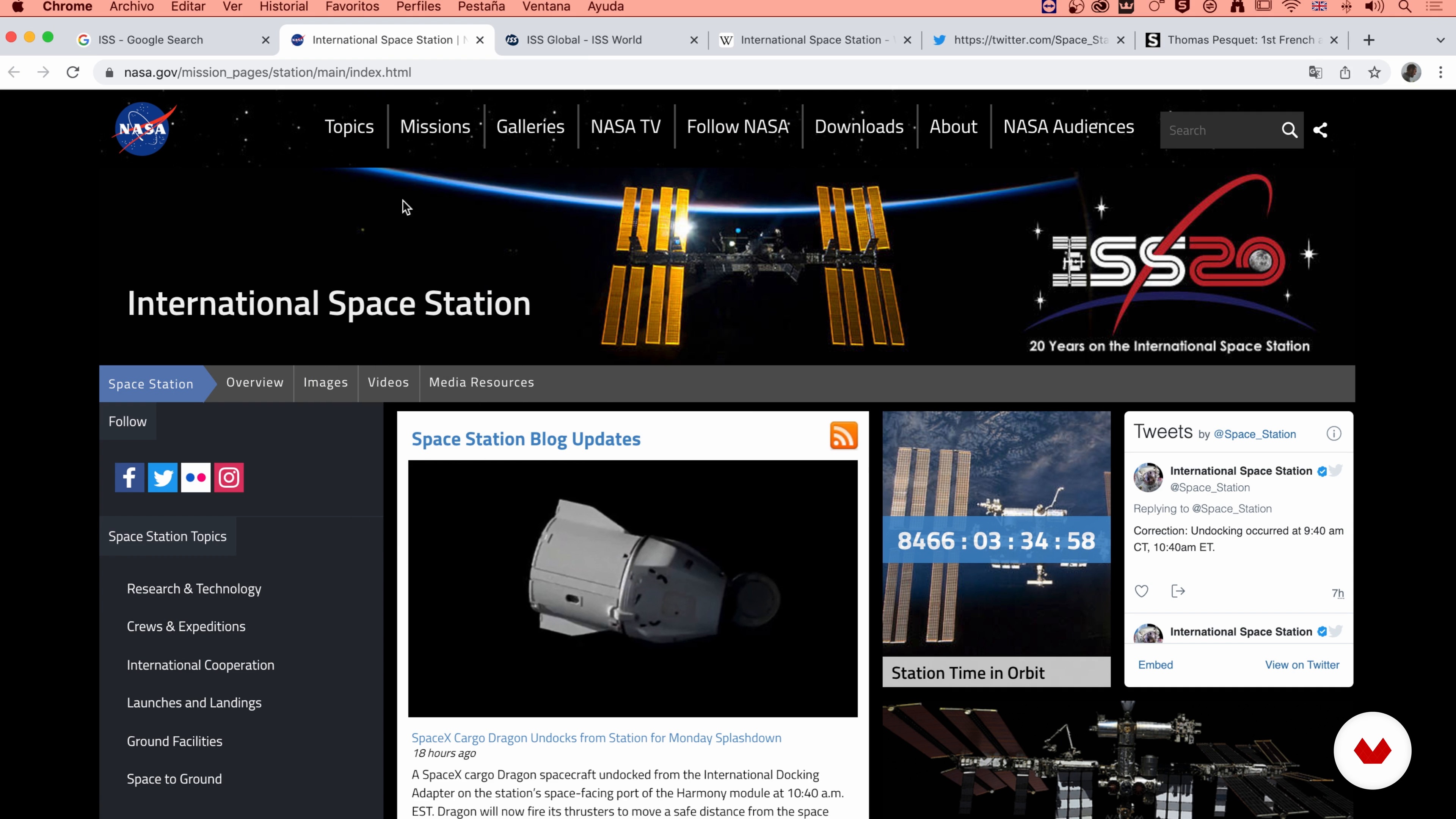Open the Historial menu in menu bar
This screenshot has height=819, width=1456.
[284, 7]
